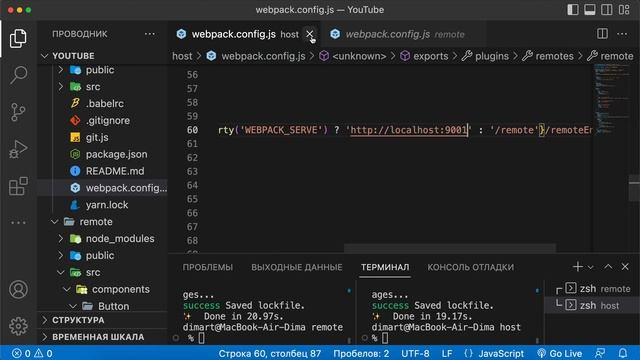This screenshot has height=360, width=640.
Task: Open the Source Control view
Action: pos(18,112)
